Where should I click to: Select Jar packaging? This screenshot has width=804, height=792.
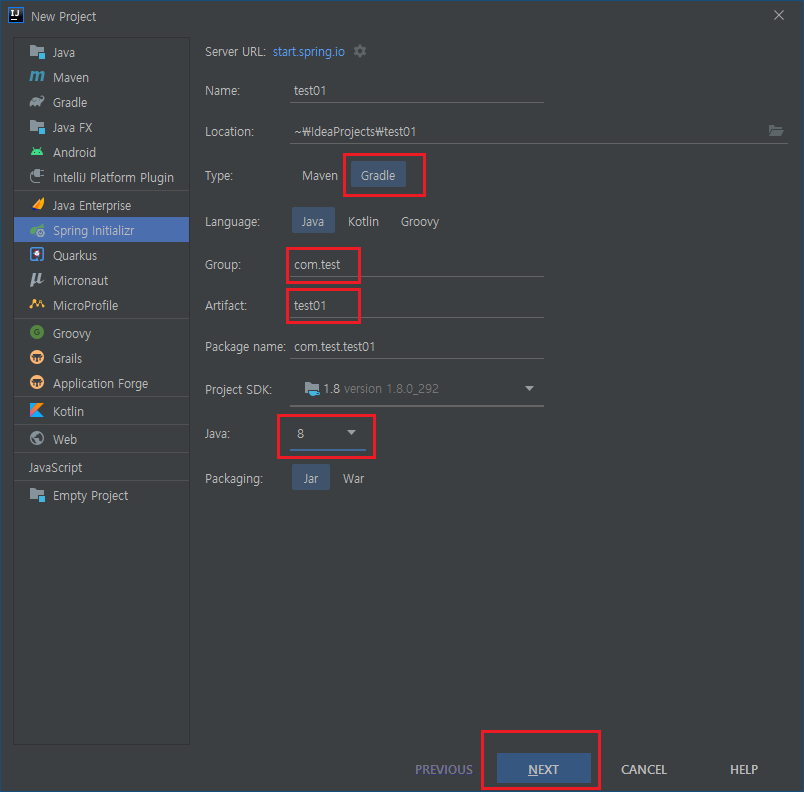pyautogui.click(x=311, y=478)
